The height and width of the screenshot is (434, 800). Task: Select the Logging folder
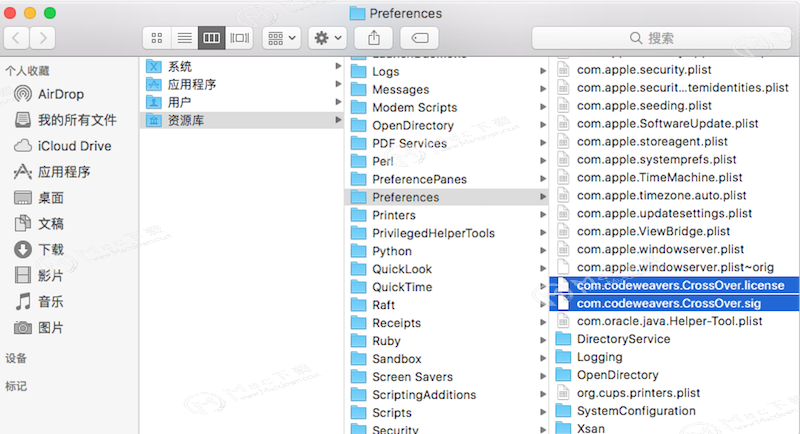pos(674,357)
